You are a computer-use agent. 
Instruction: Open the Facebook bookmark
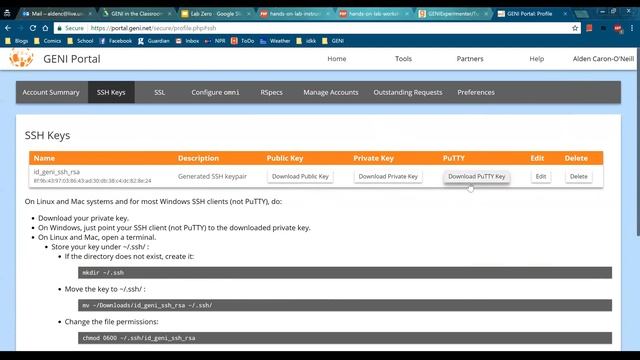click(x=116, y=41)
